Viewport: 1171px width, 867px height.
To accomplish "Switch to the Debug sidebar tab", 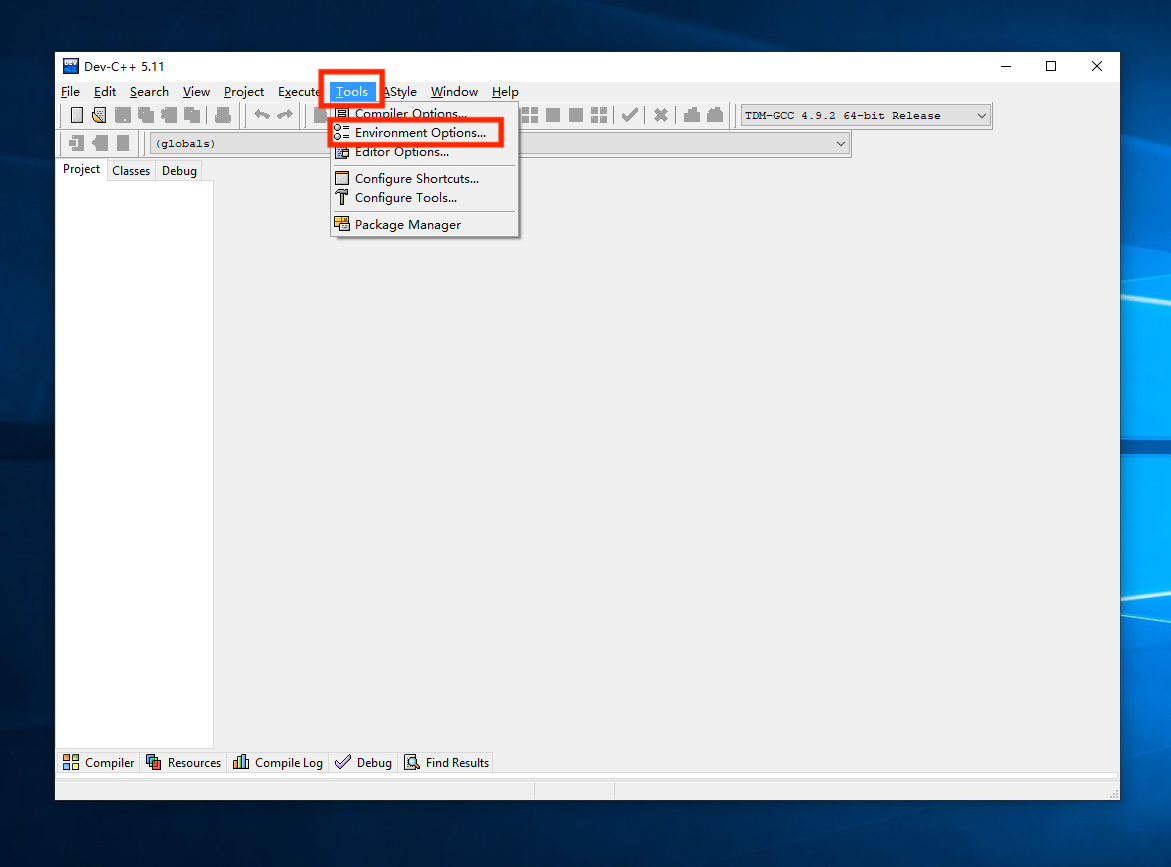I will pyautogui.click(x=179, y=171).
